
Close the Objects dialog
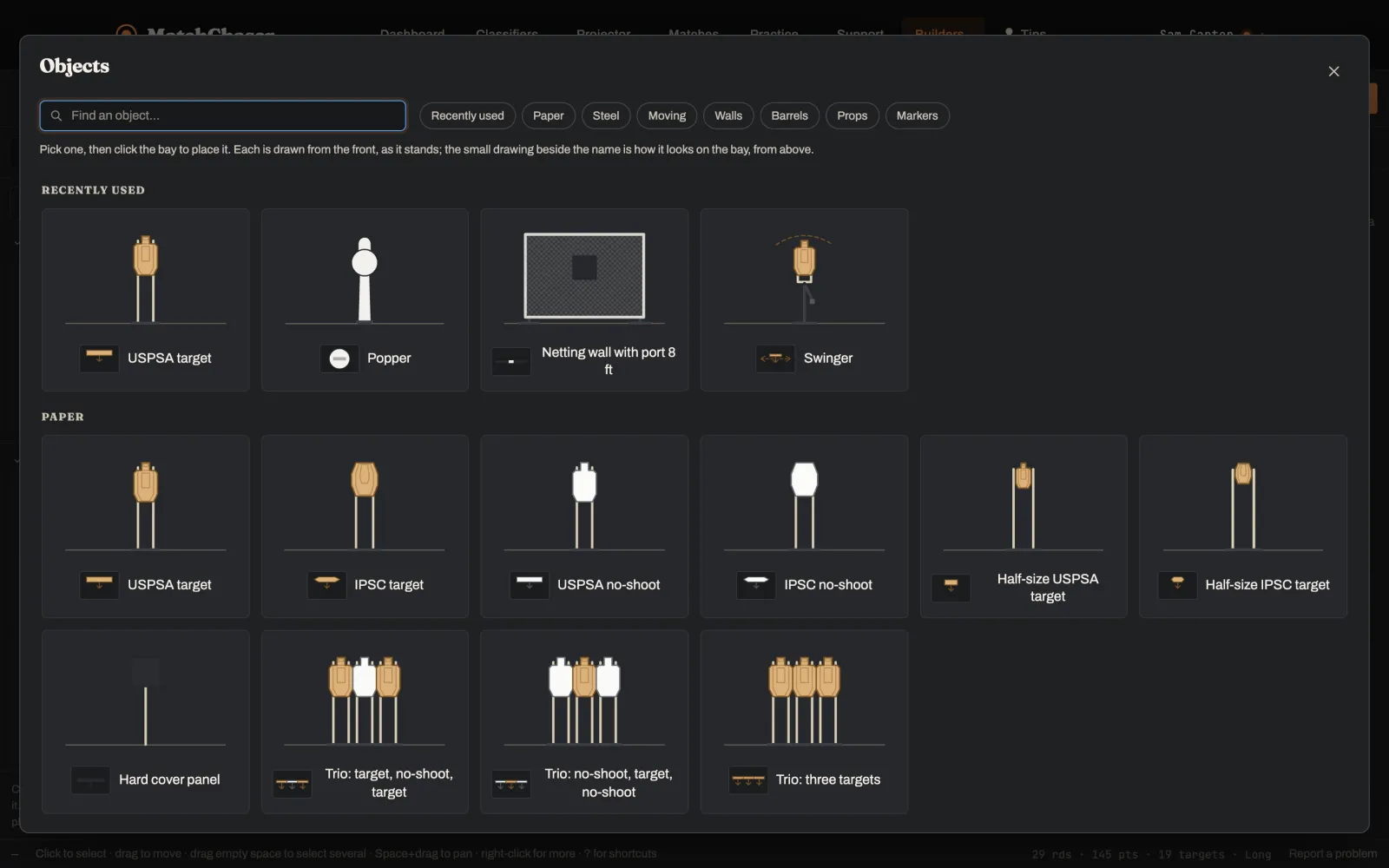tap(1333, 71)
